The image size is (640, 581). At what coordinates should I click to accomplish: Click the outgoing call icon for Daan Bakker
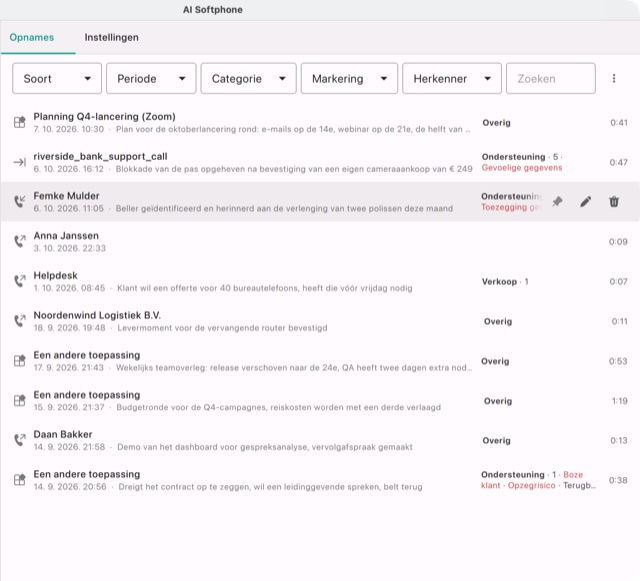pyautogui.click(x=20, y=440)
